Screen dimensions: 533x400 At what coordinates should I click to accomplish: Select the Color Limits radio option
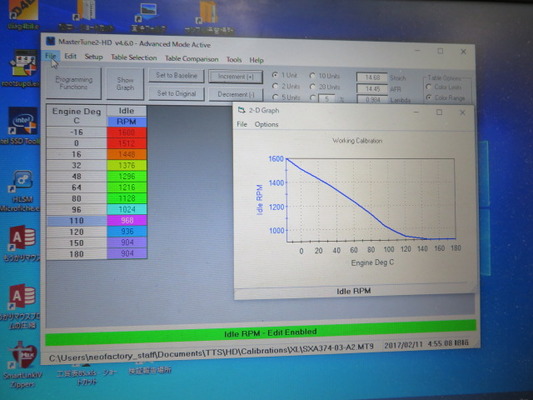click(429, 87)
